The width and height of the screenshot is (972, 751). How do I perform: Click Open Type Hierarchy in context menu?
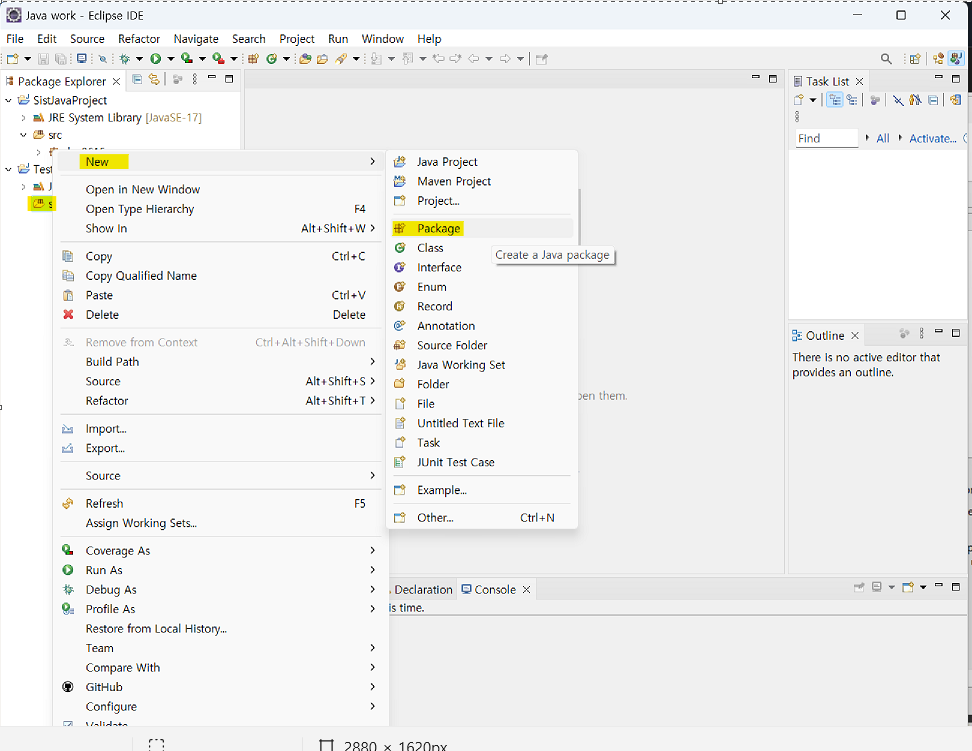[x=220, y=209]
